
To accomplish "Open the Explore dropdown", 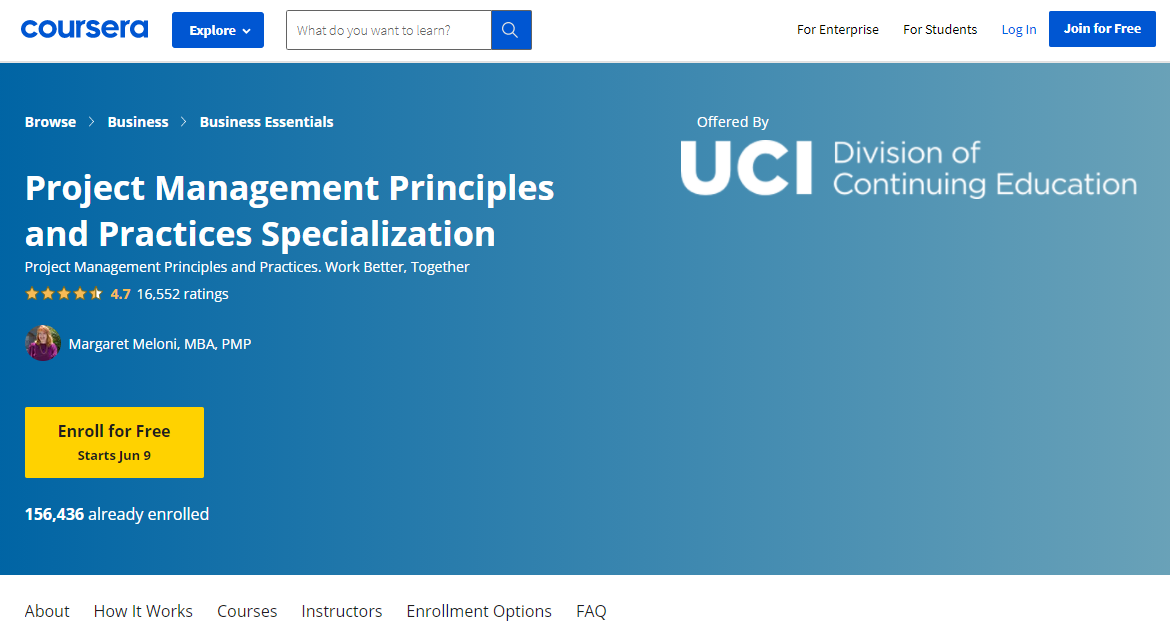I will point(217,30).
